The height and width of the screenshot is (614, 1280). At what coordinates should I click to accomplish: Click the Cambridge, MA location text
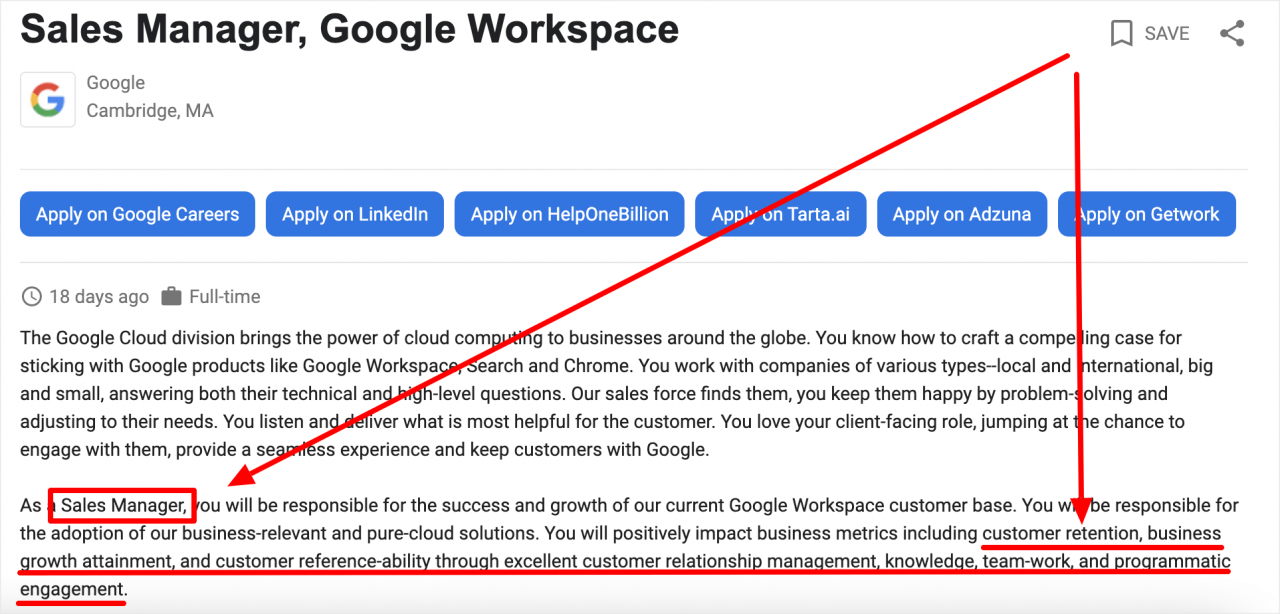149,111
